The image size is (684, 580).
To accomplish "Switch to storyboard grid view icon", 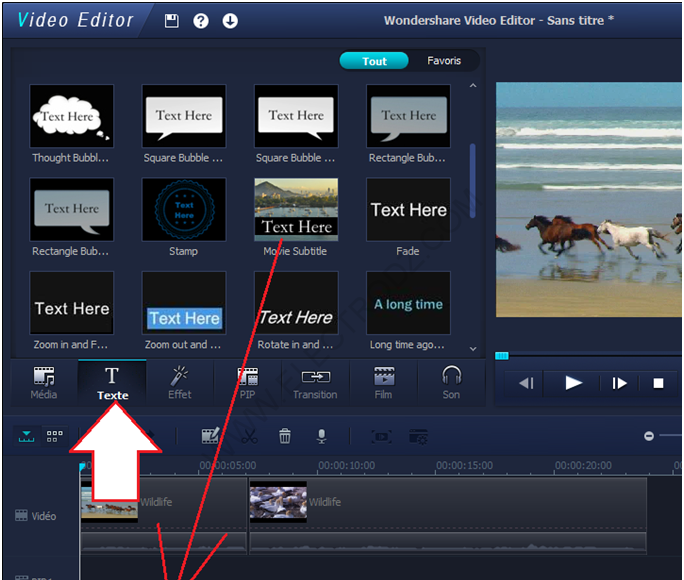I will click(55, 436).
